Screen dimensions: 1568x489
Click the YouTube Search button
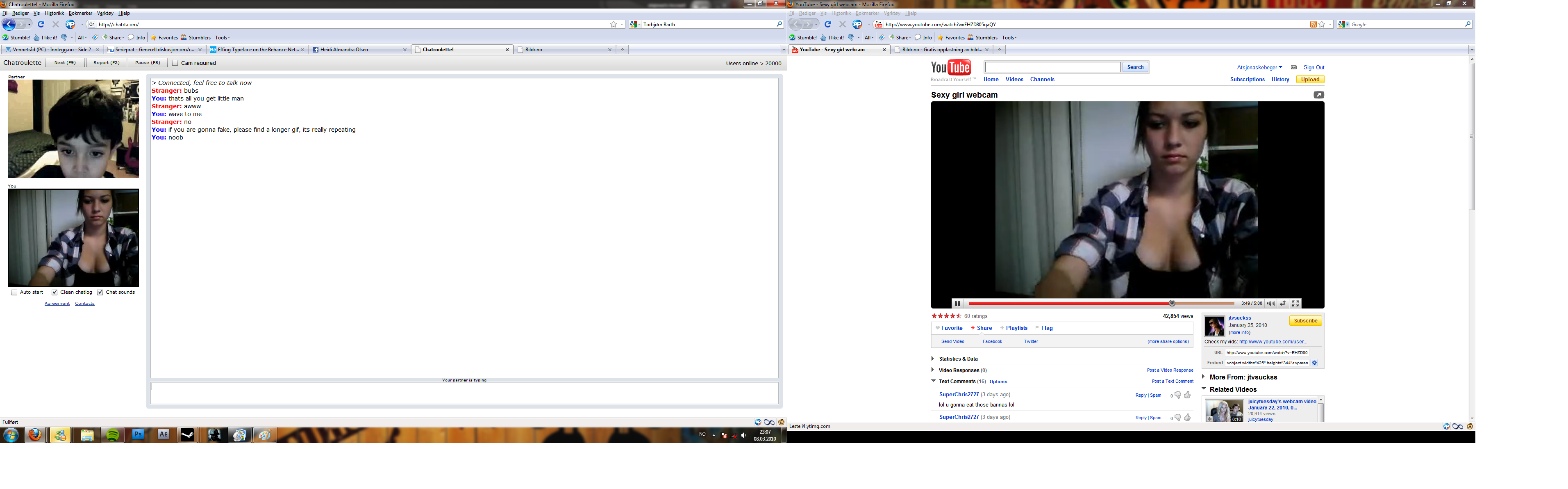[1135, 68]
